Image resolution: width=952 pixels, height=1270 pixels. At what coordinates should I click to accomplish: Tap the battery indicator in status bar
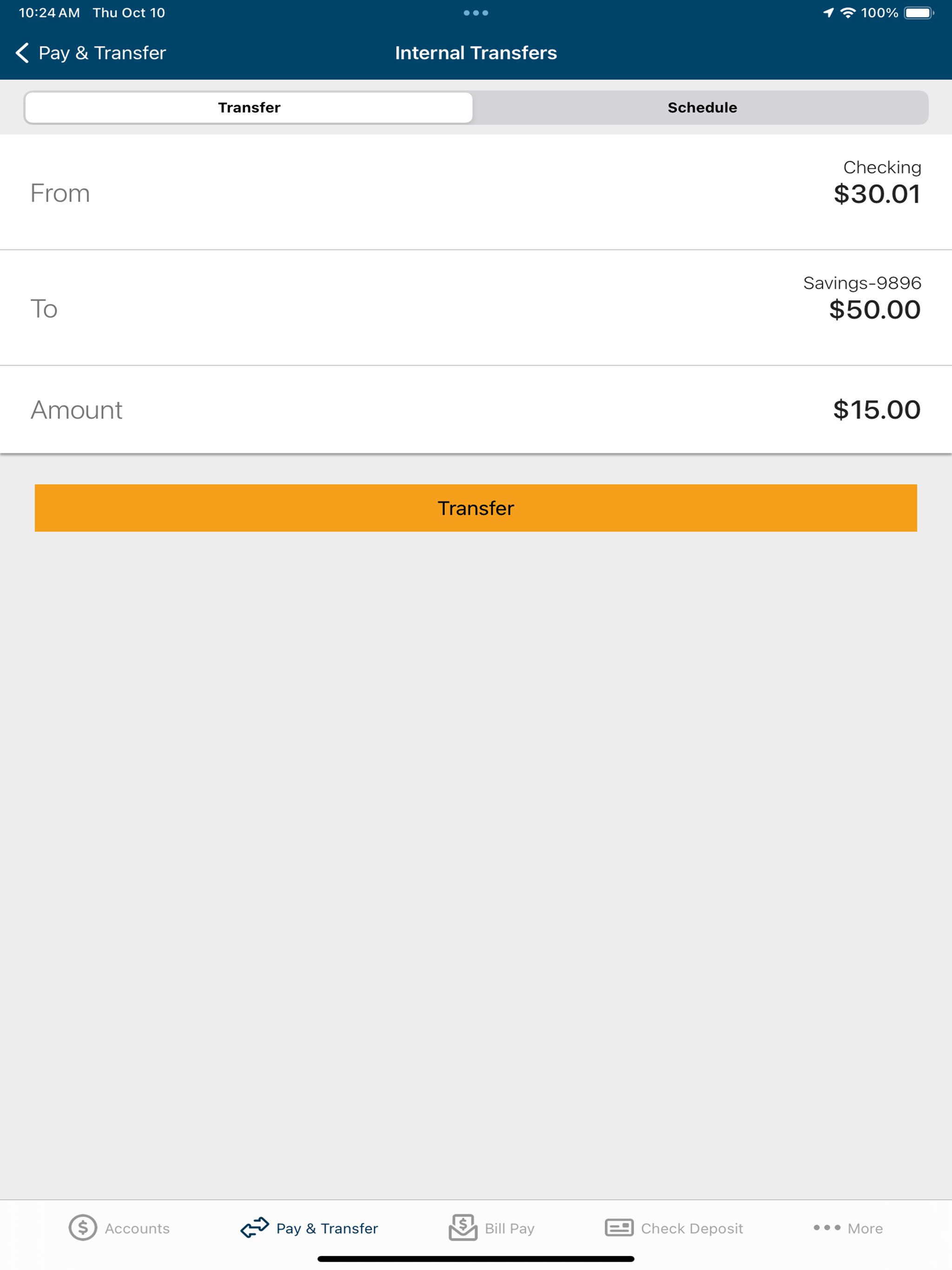pyautogui.click(x=919, y=13)
